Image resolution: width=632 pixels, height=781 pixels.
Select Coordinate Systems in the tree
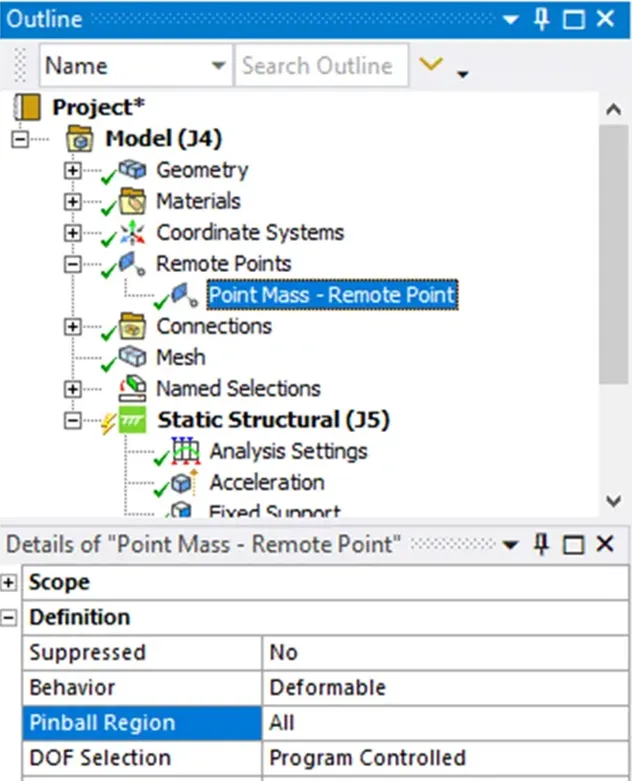pos(250,233)
